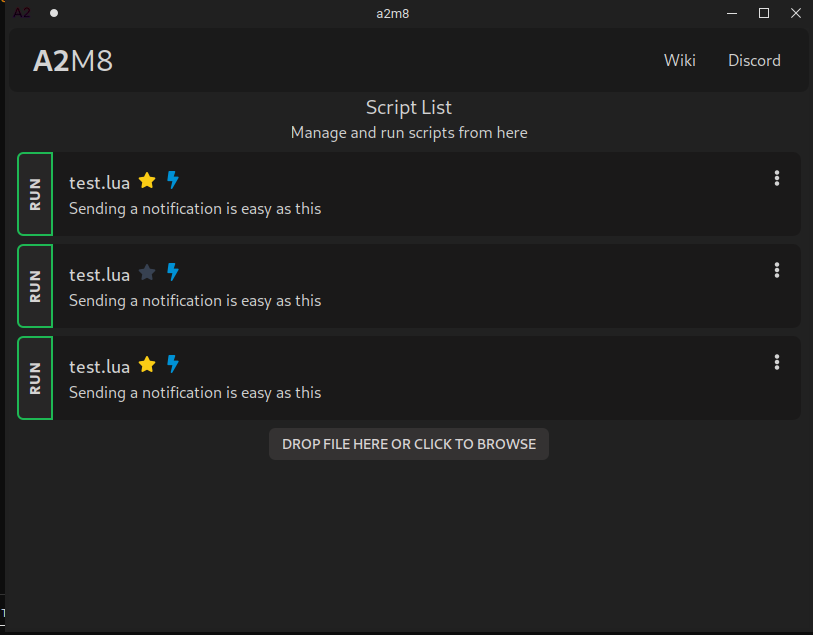Viewport: 813px width, 635px height.
Task: Toggle the star on the third test.lua
Action: click(147, 364)
